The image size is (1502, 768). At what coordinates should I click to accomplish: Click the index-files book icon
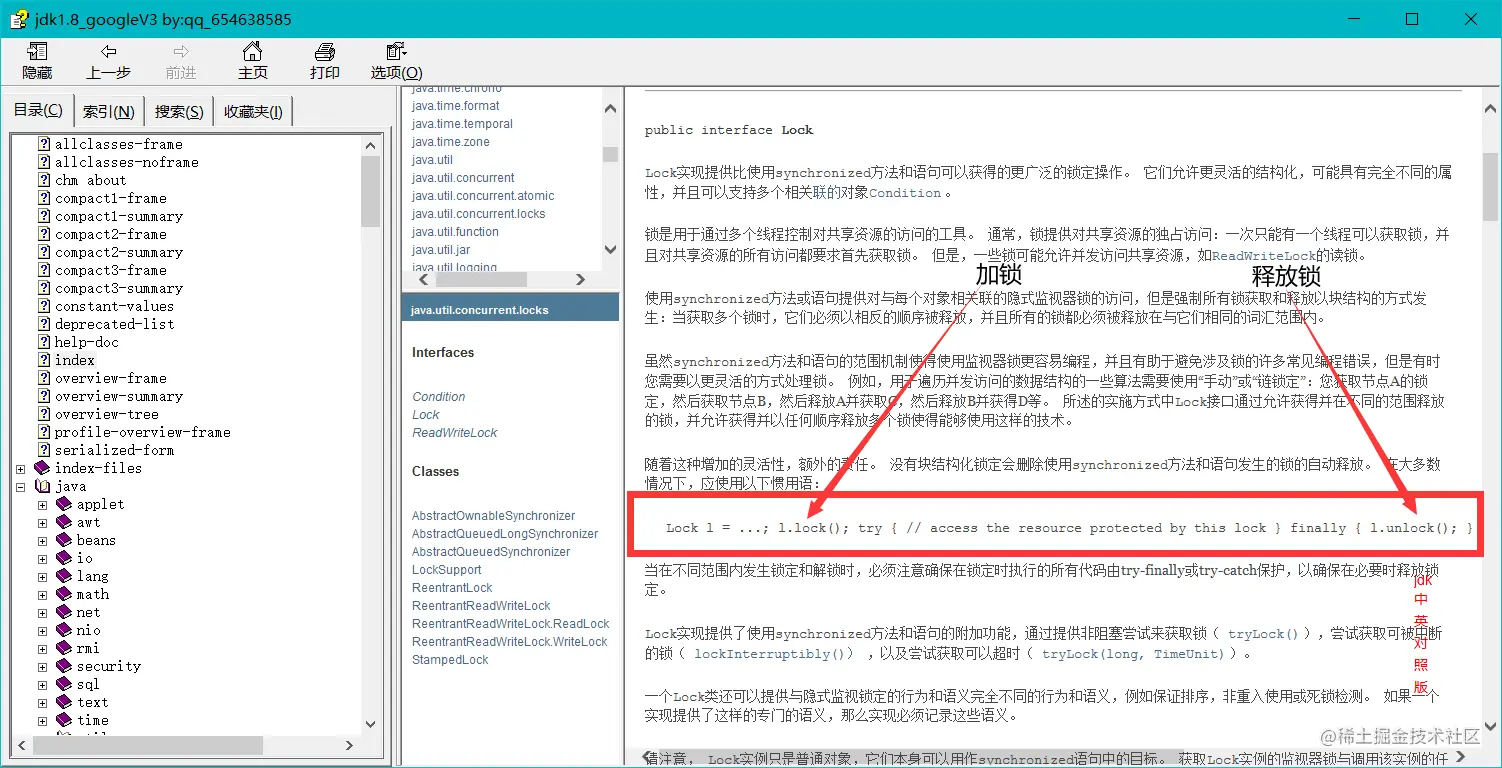click(42, 468)
